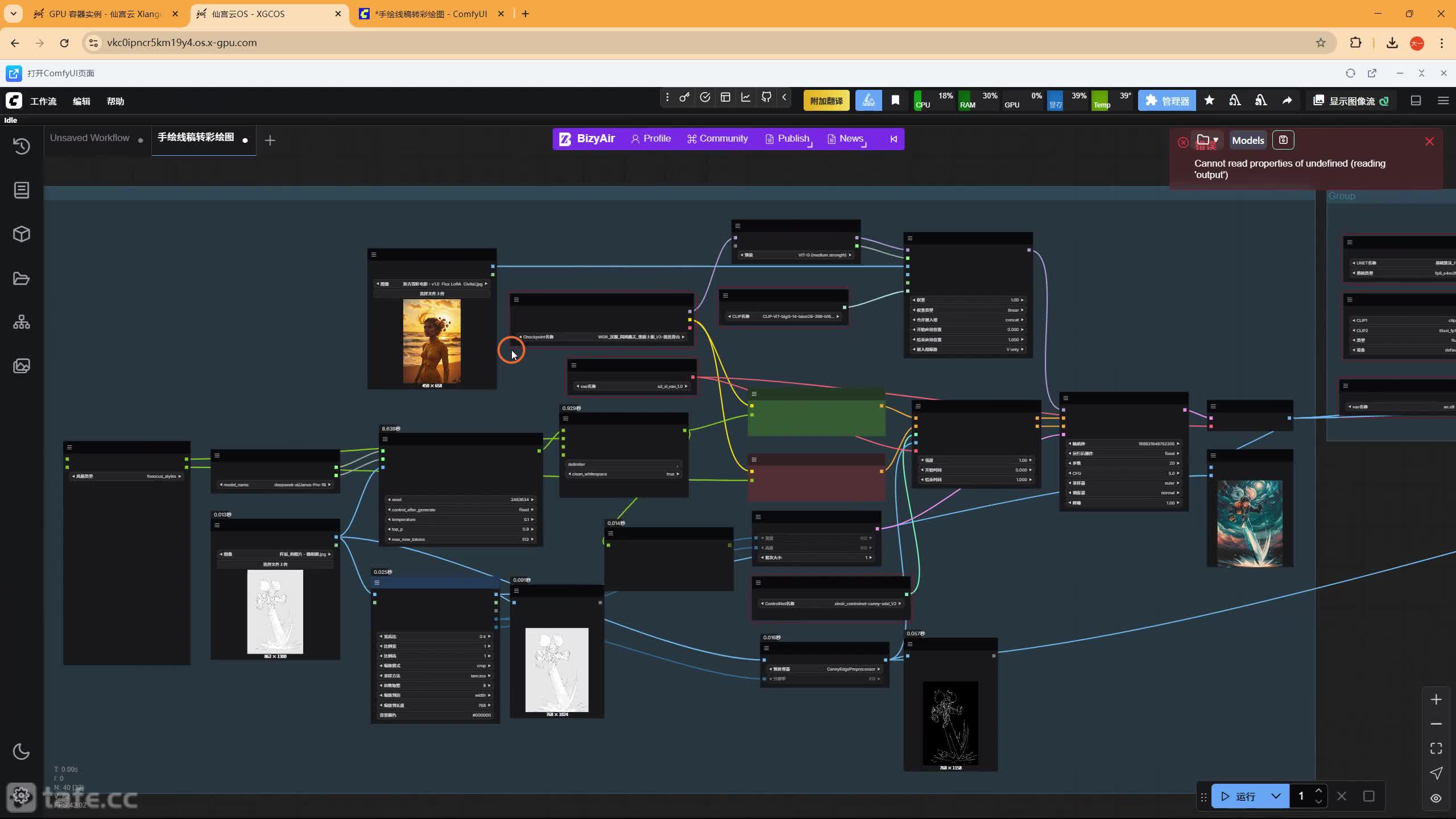Collapse toolbar with left chevron

pyautogui.click(x=784, y=97)
